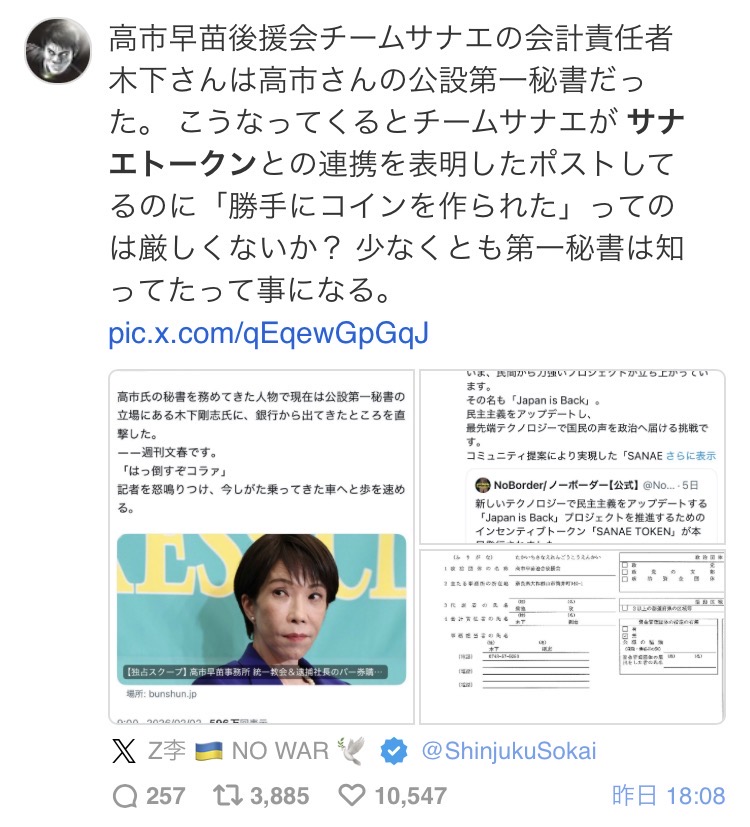Viewport: 750px width, 827px height.
Task: Click the blue verified badge icon
Action: tap(395, 751)
